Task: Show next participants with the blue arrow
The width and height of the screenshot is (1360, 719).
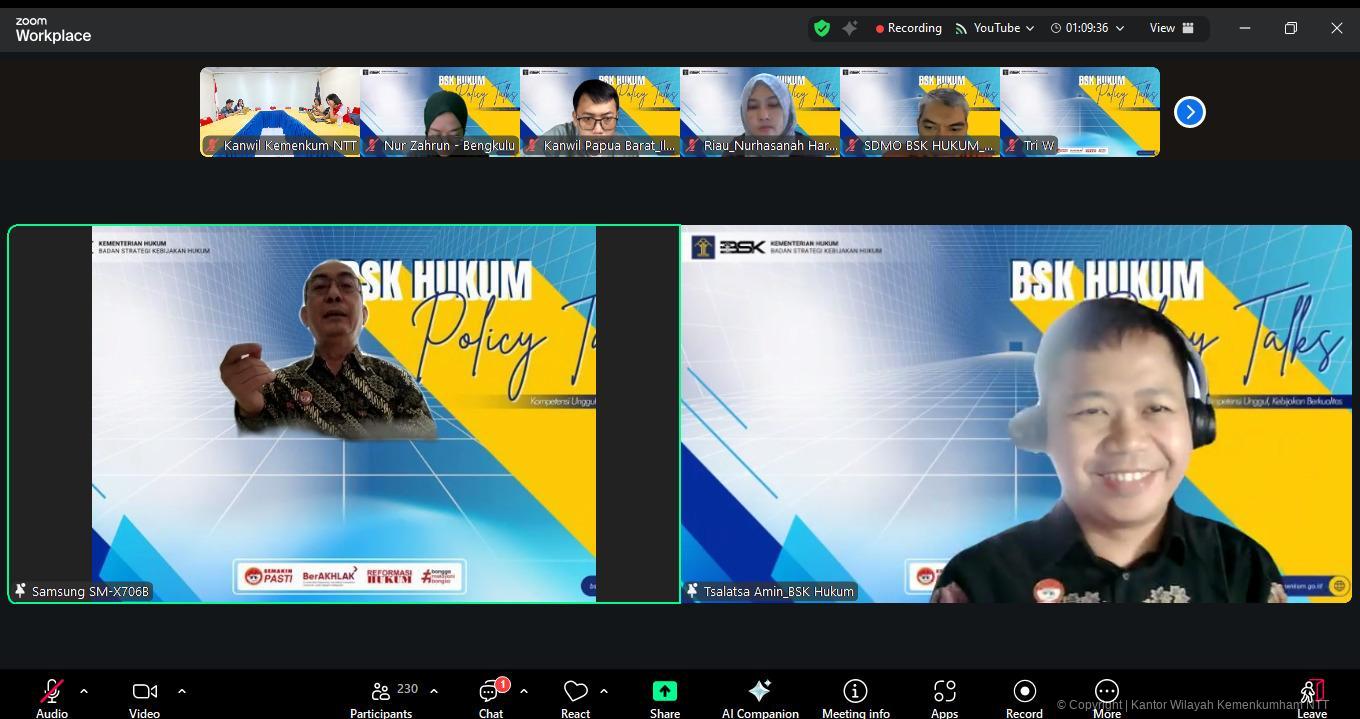Action: click(x=1189, y=112)
